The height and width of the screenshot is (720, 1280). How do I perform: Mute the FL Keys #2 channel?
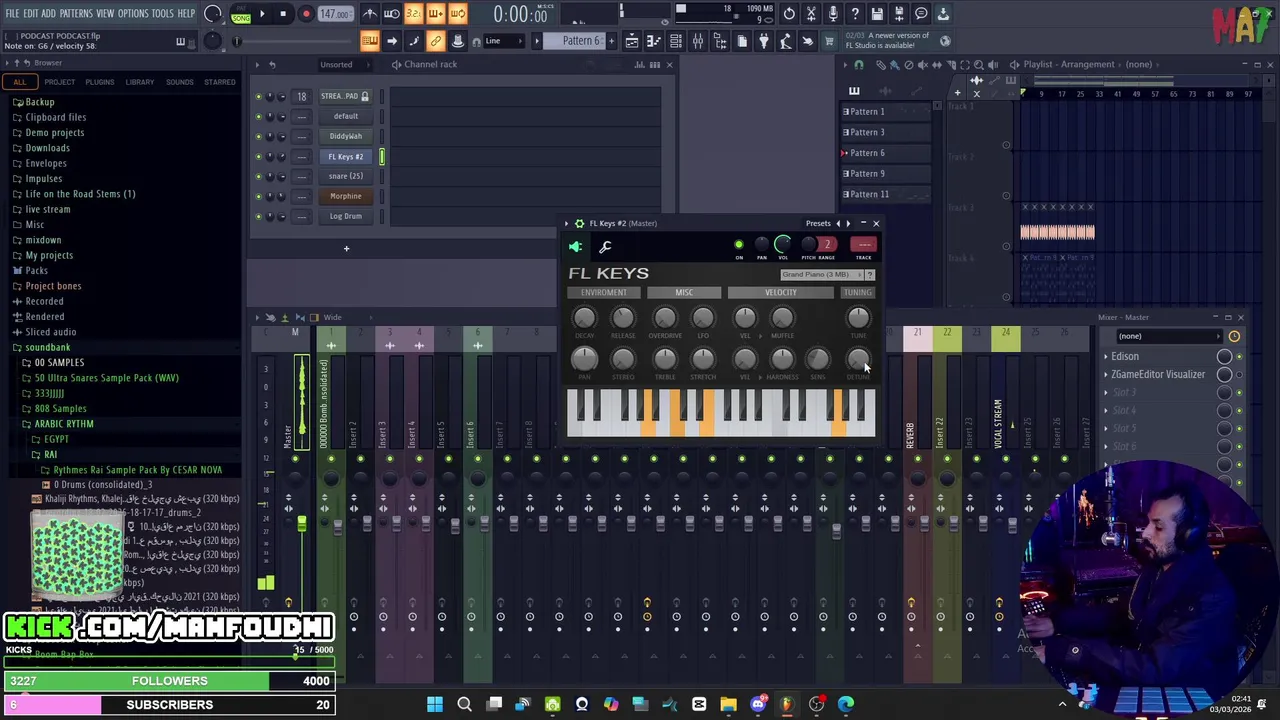click(259, 156)
